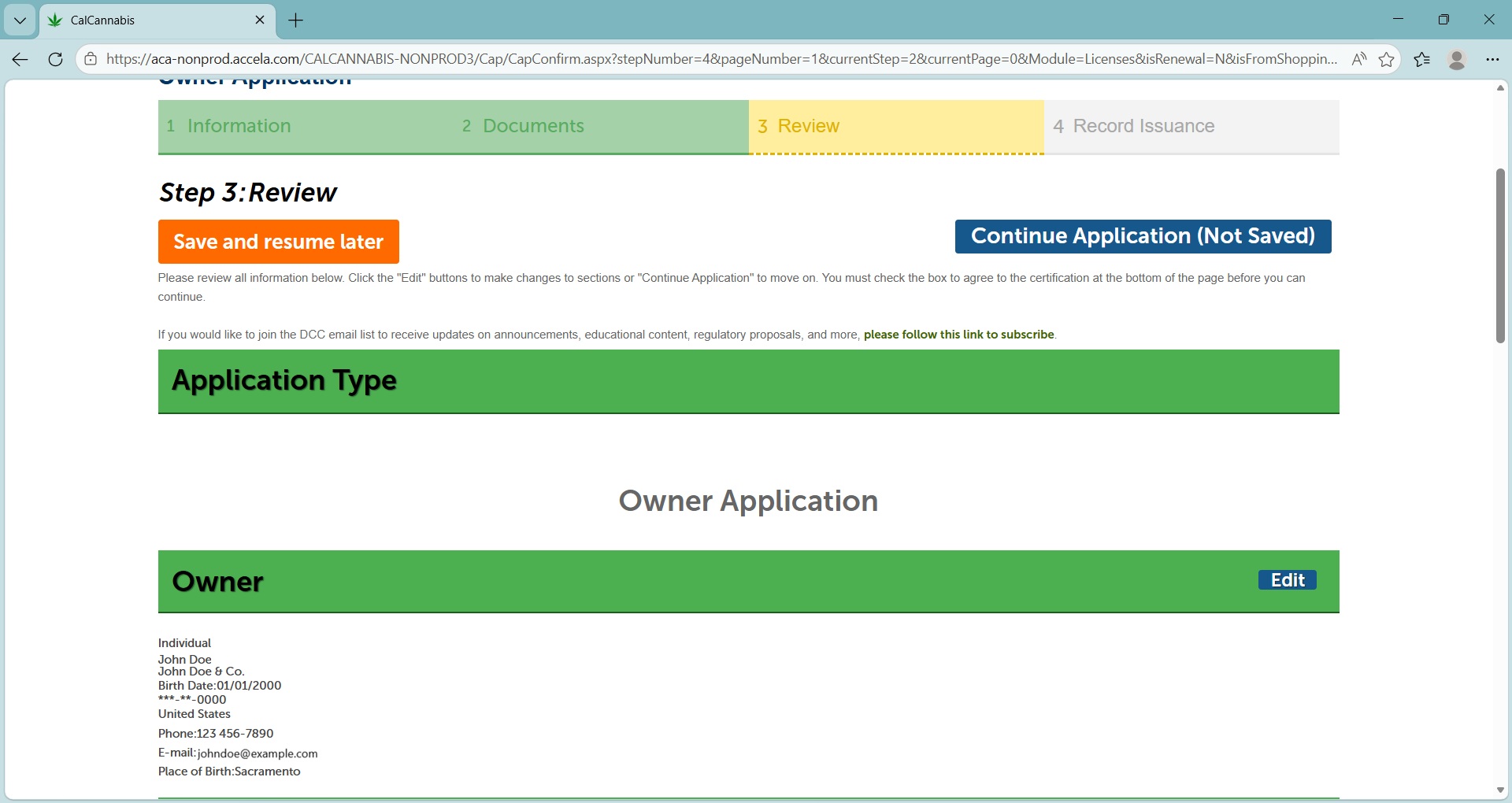Viewport: 1512px width, 803px height.
Task: Click the scrollbar up arrow
Action: (1500, 87)
